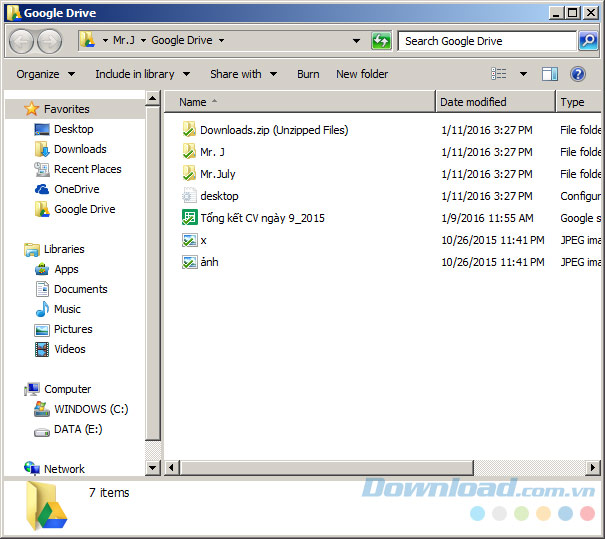Viewport: 605px width, 539px height.
Task: Select the JPEG icon for file x
Action: (189, 240)
